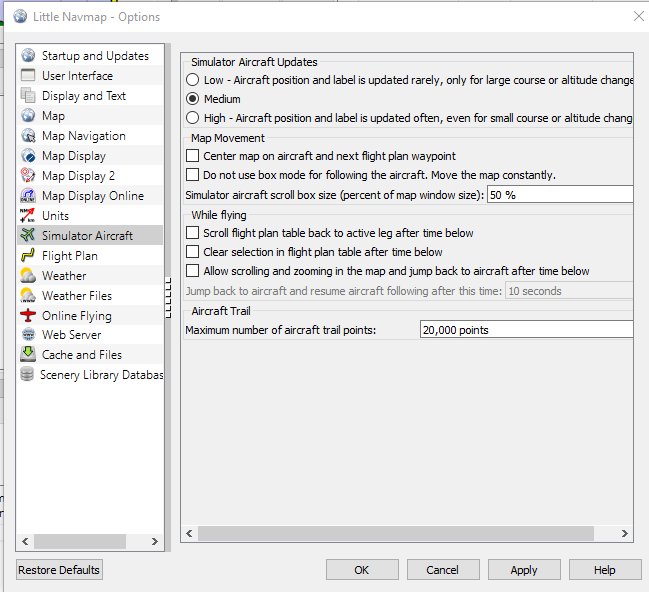This screenshot has width=649, height=592.
Task: Click the Map Display Online icon
Action: pyautogui.click(x=28, y=195)
